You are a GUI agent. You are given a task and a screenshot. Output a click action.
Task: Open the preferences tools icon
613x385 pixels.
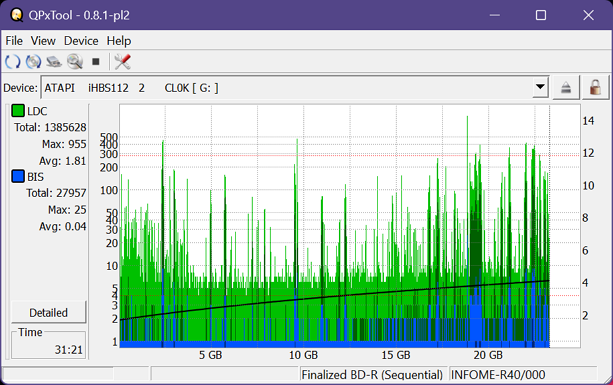click(x=122, y=62)
